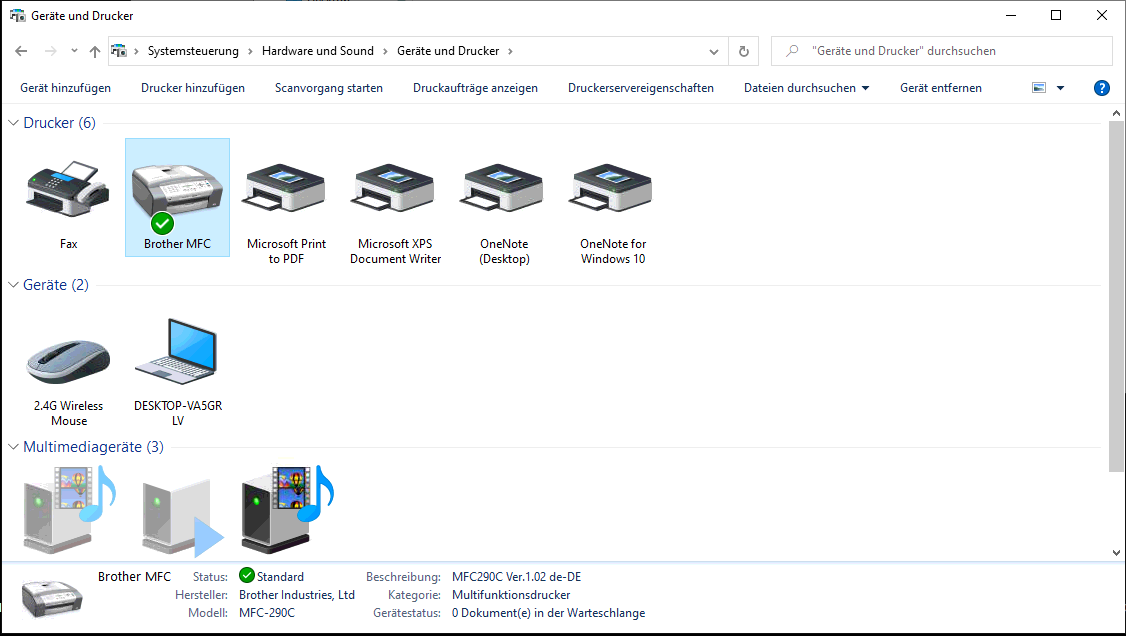Screen dimensions: 1126x636
Task: Click the Standard status text
Action: pyautogui.click(x=280, y=577)
